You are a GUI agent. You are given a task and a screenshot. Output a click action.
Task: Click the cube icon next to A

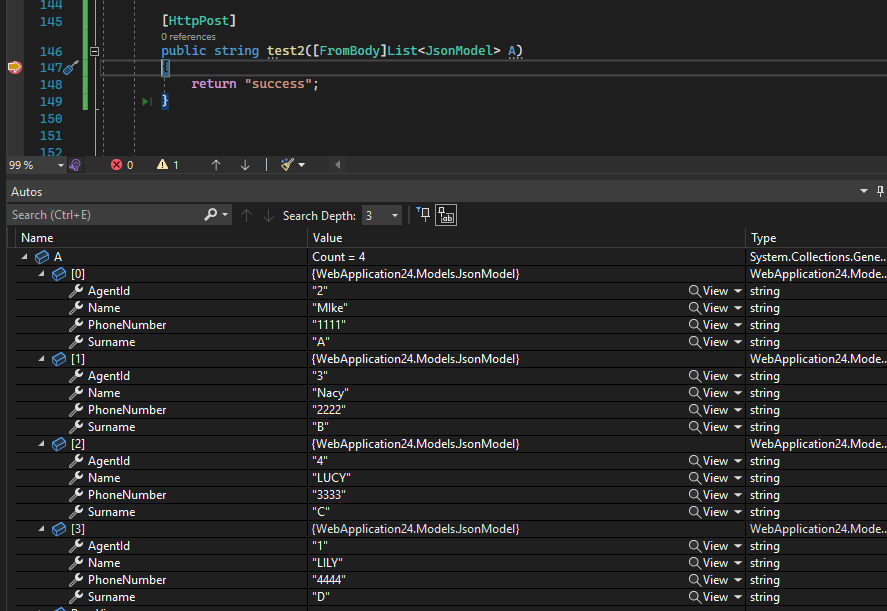click(x=42, y=257)
